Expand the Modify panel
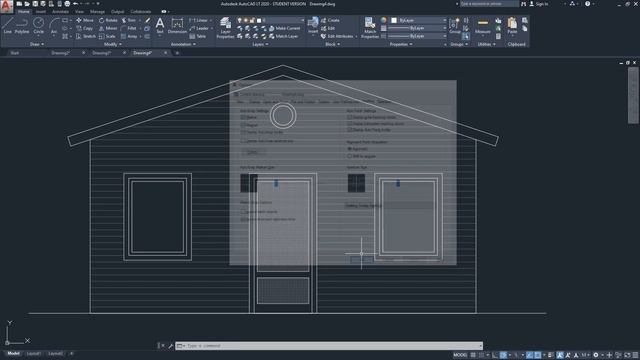 pyautogui.click(x=113, y=44)
